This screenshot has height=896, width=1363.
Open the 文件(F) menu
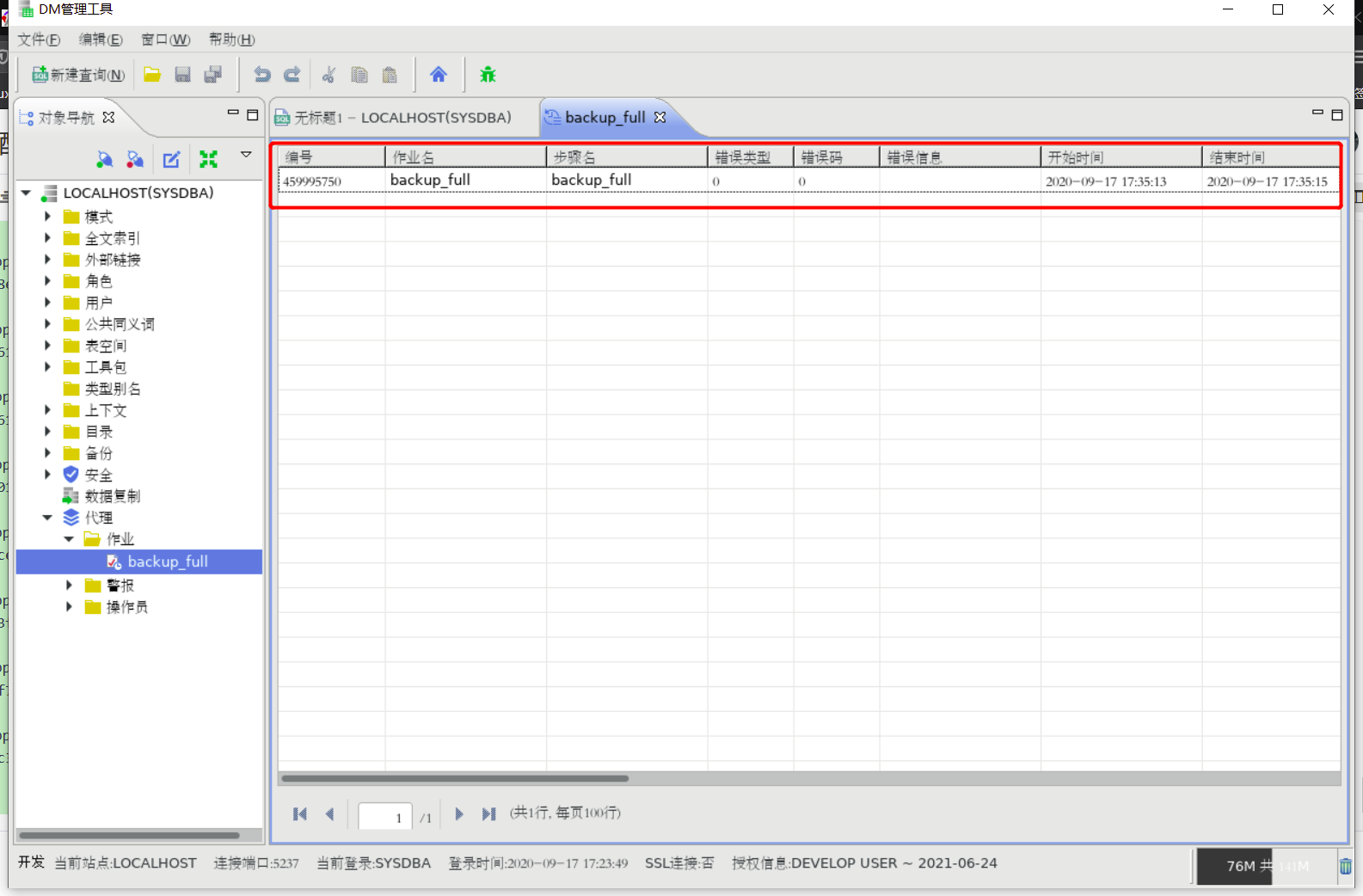pos(39,40)
